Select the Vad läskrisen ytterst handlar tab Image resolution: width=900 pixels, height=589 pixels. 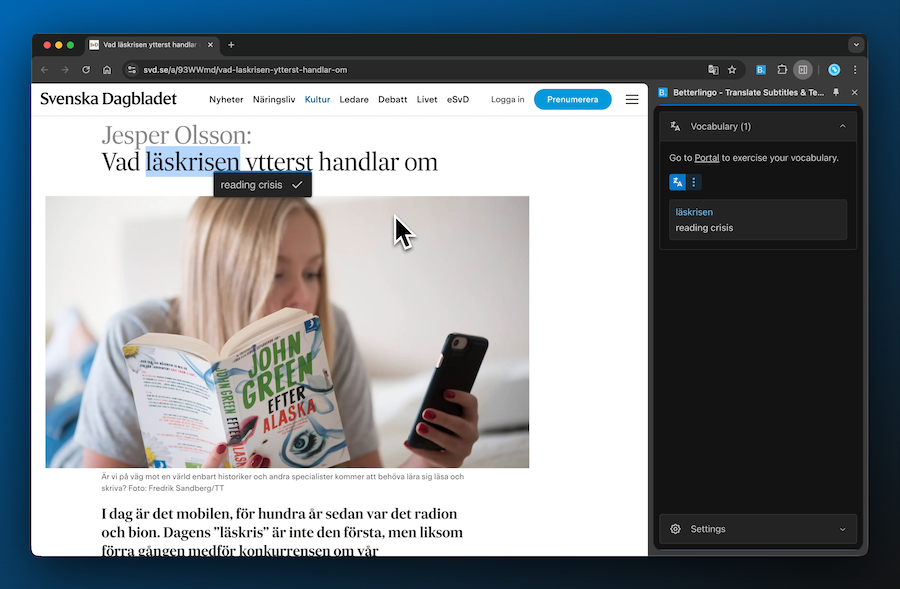(151, 45)
